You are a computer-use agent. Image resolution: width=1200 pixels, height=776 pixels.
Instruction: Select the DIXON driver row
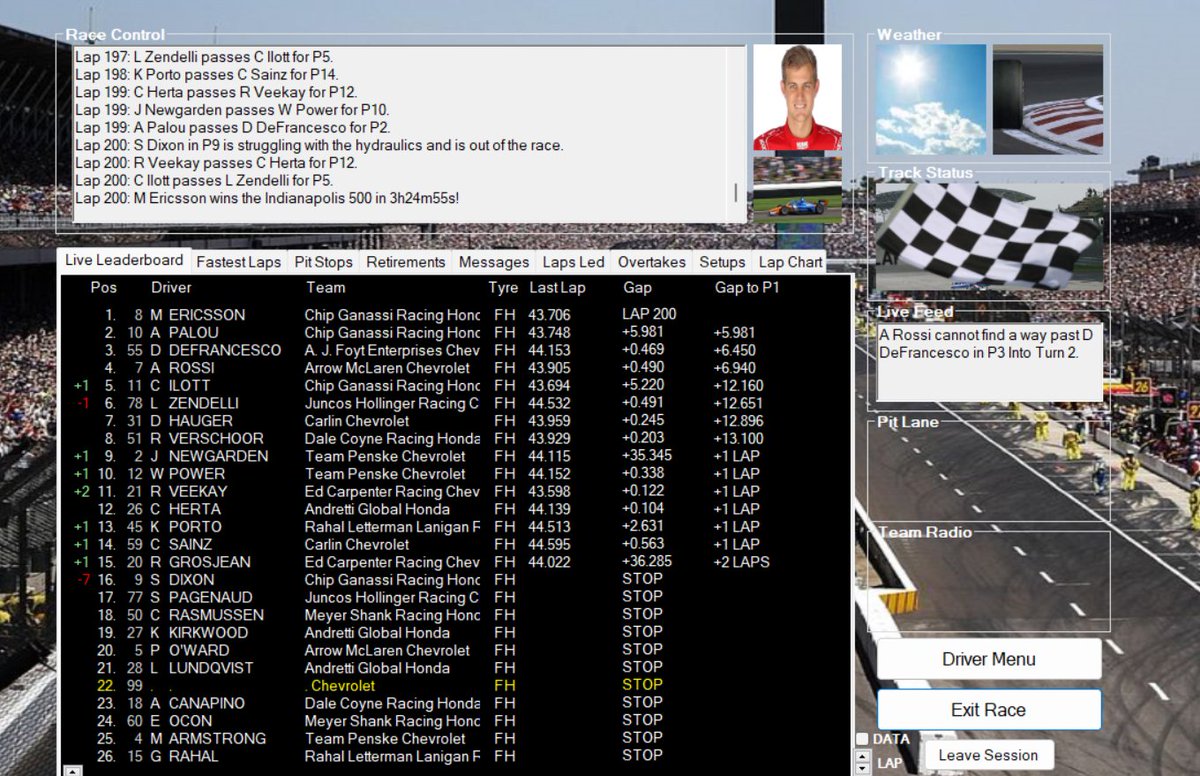(455, 580)
